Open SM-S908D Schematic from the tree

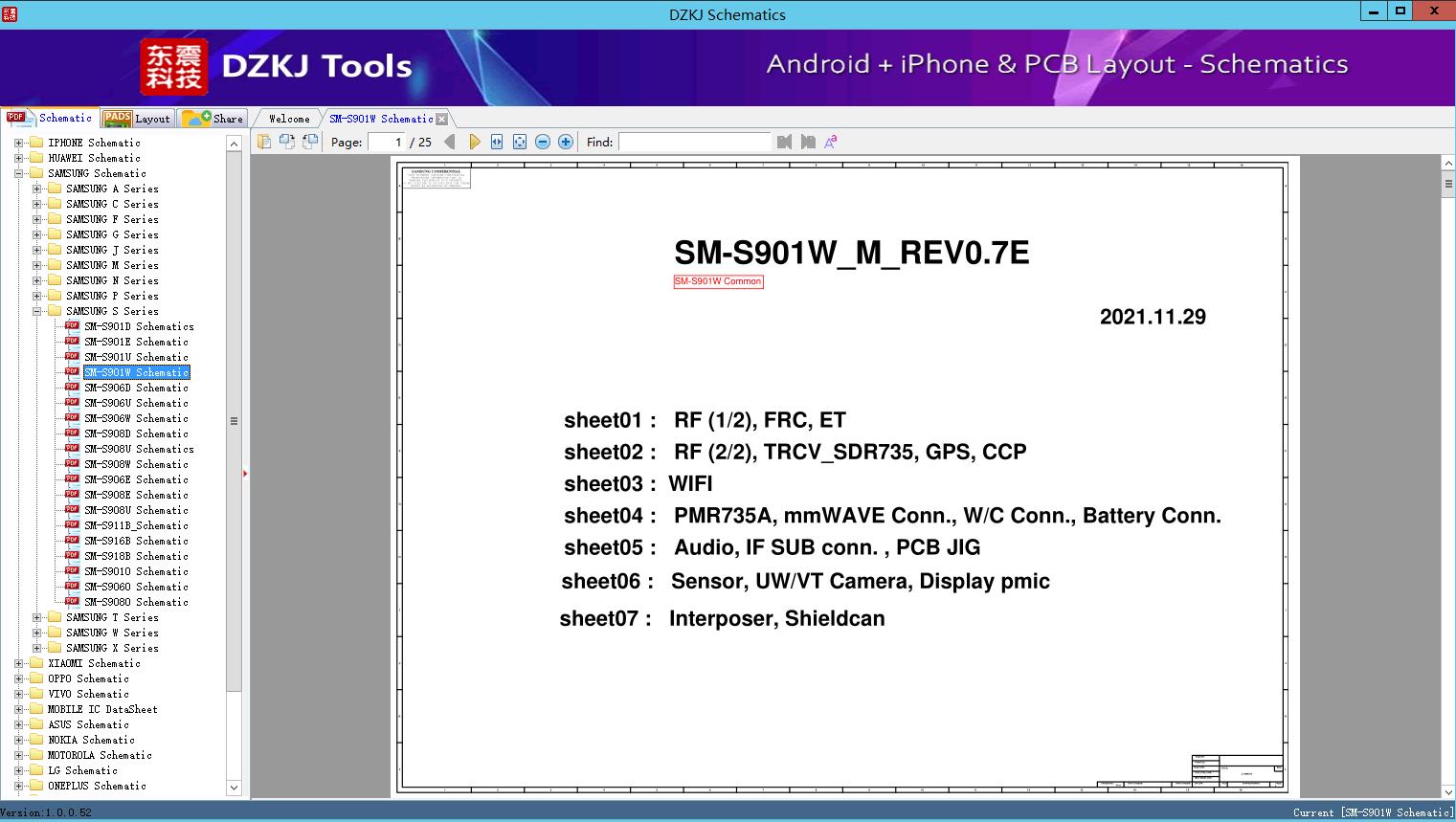pyautogui.click(x=136, y=433)
